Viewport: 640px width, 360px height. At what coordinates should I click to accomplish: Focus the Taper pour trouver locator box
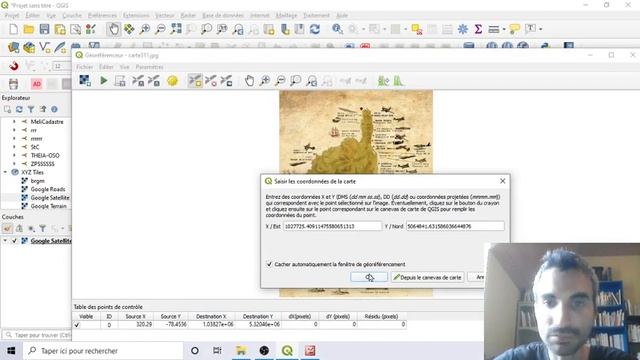tap(37, 335)
